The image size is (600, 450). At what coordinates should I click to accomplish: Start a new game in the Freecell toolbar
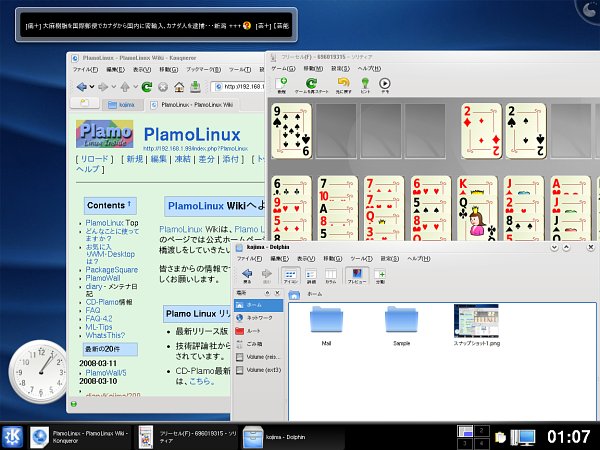coord(282,85)
